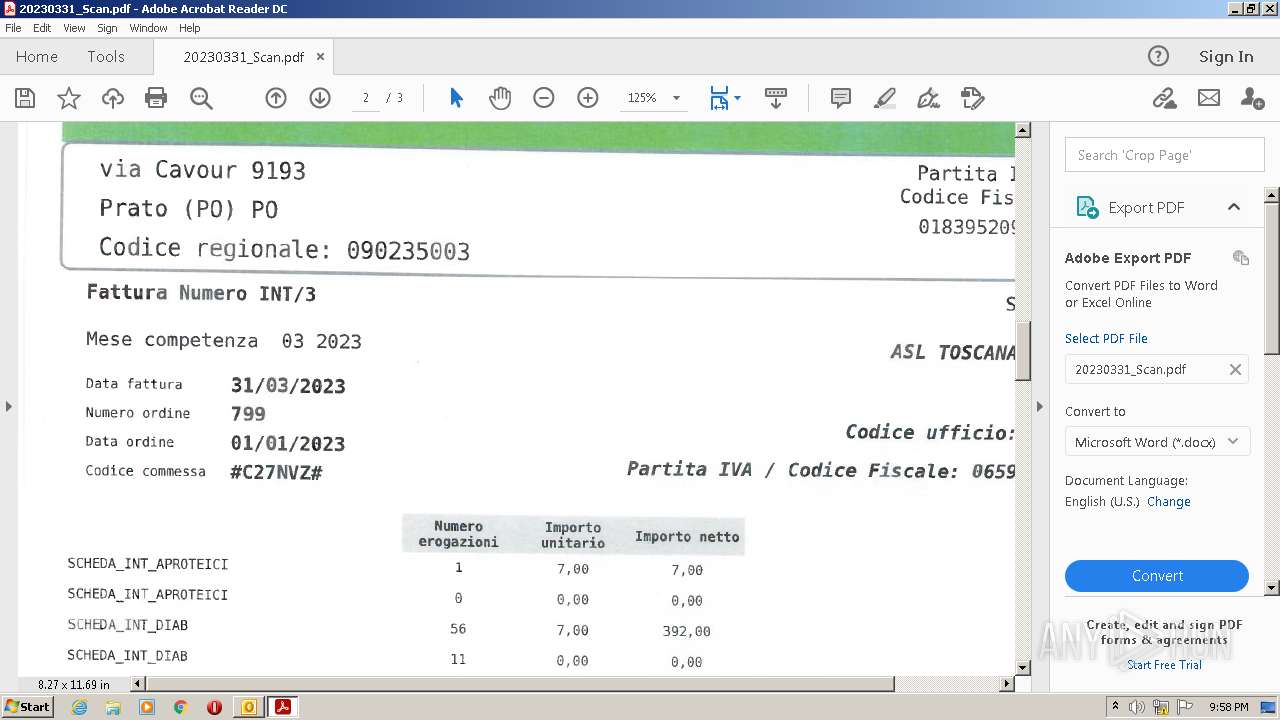
Task: Open the Window menu
Action: [148, 28]
